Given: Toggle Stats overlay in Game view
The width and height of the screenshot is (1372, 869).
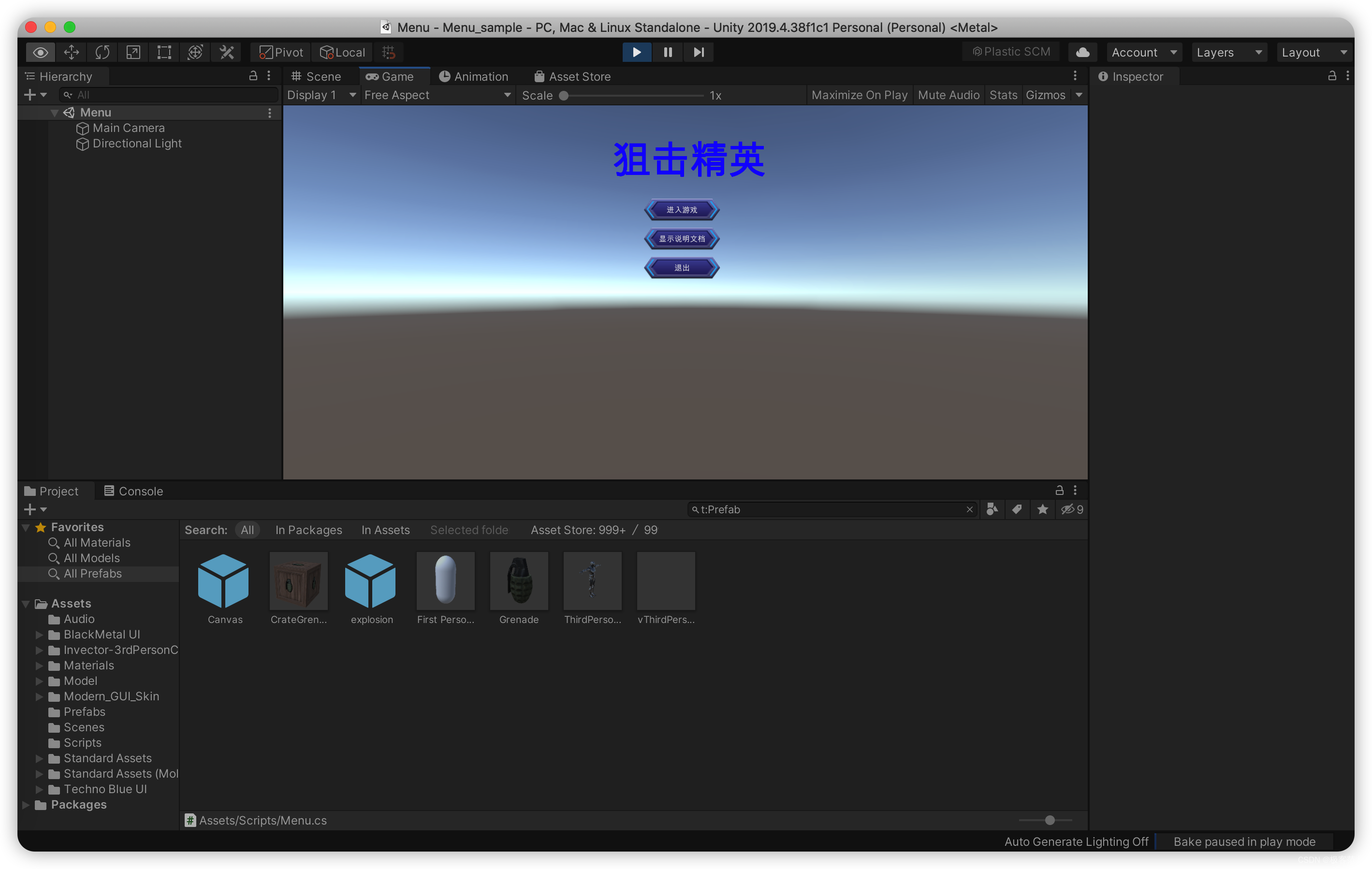Looking at the screenshot, I should 1003,95.
